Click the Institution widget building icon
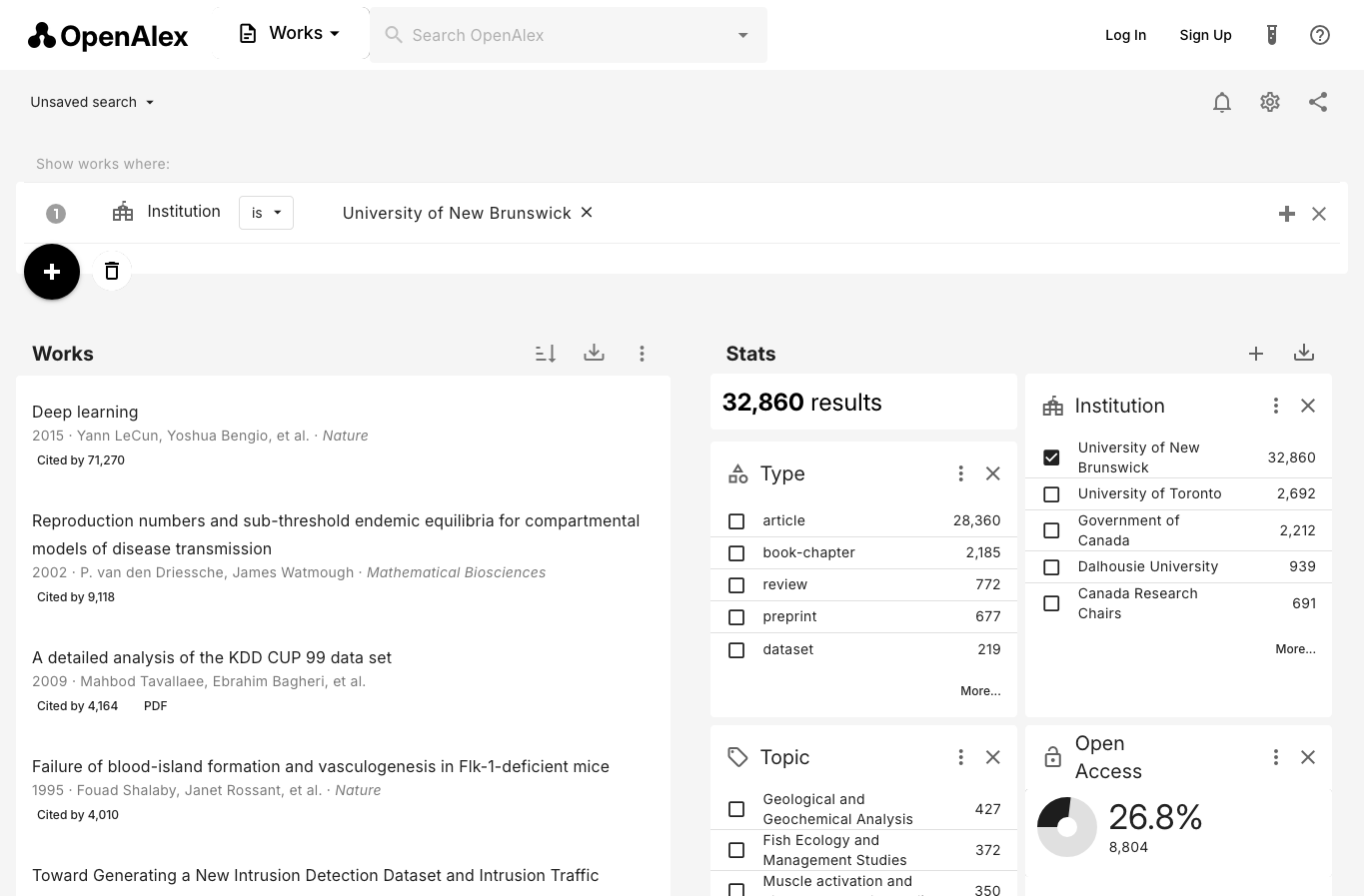 point(1052,406)
